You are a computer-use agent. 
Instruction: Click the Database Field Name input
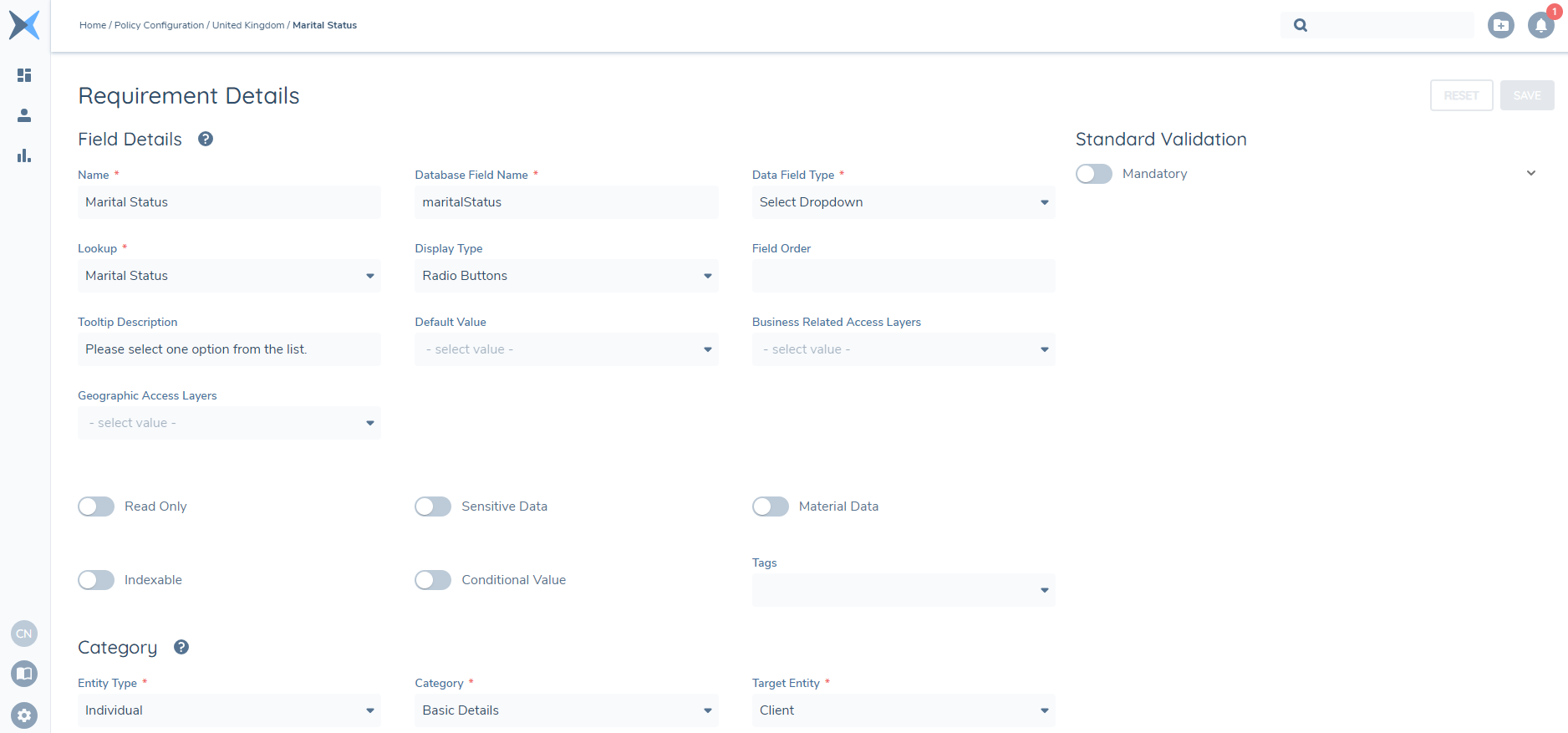click(x=567, y=202)
